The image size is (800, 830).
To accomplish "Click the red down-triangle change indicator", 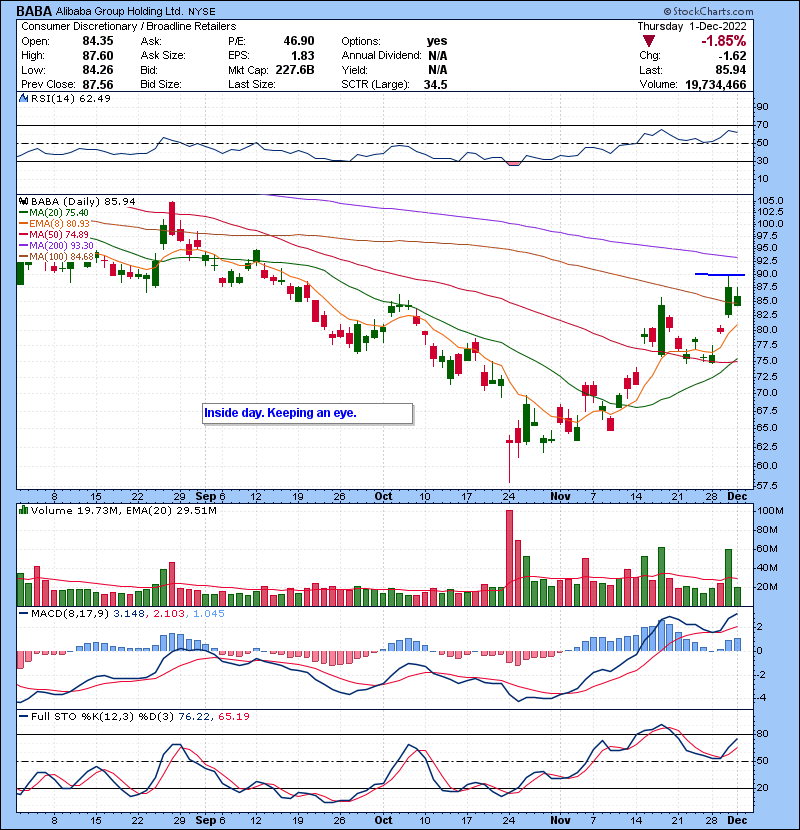I will click(649, 41).
